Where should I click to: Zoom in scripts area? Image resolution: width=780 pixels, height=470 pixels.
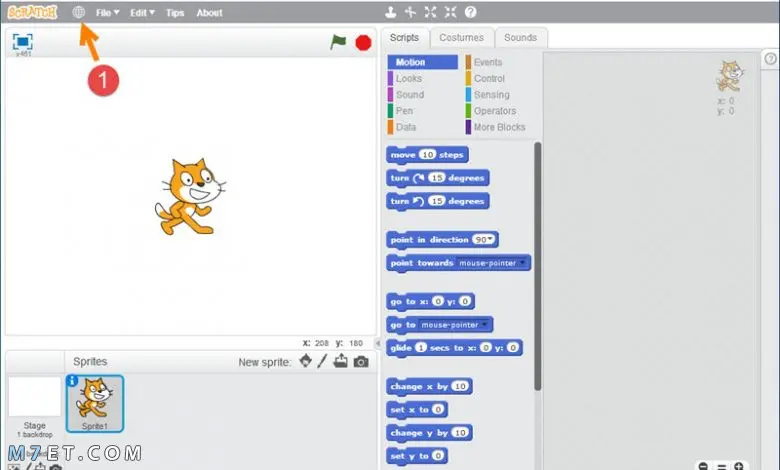(x=739, y=467)
